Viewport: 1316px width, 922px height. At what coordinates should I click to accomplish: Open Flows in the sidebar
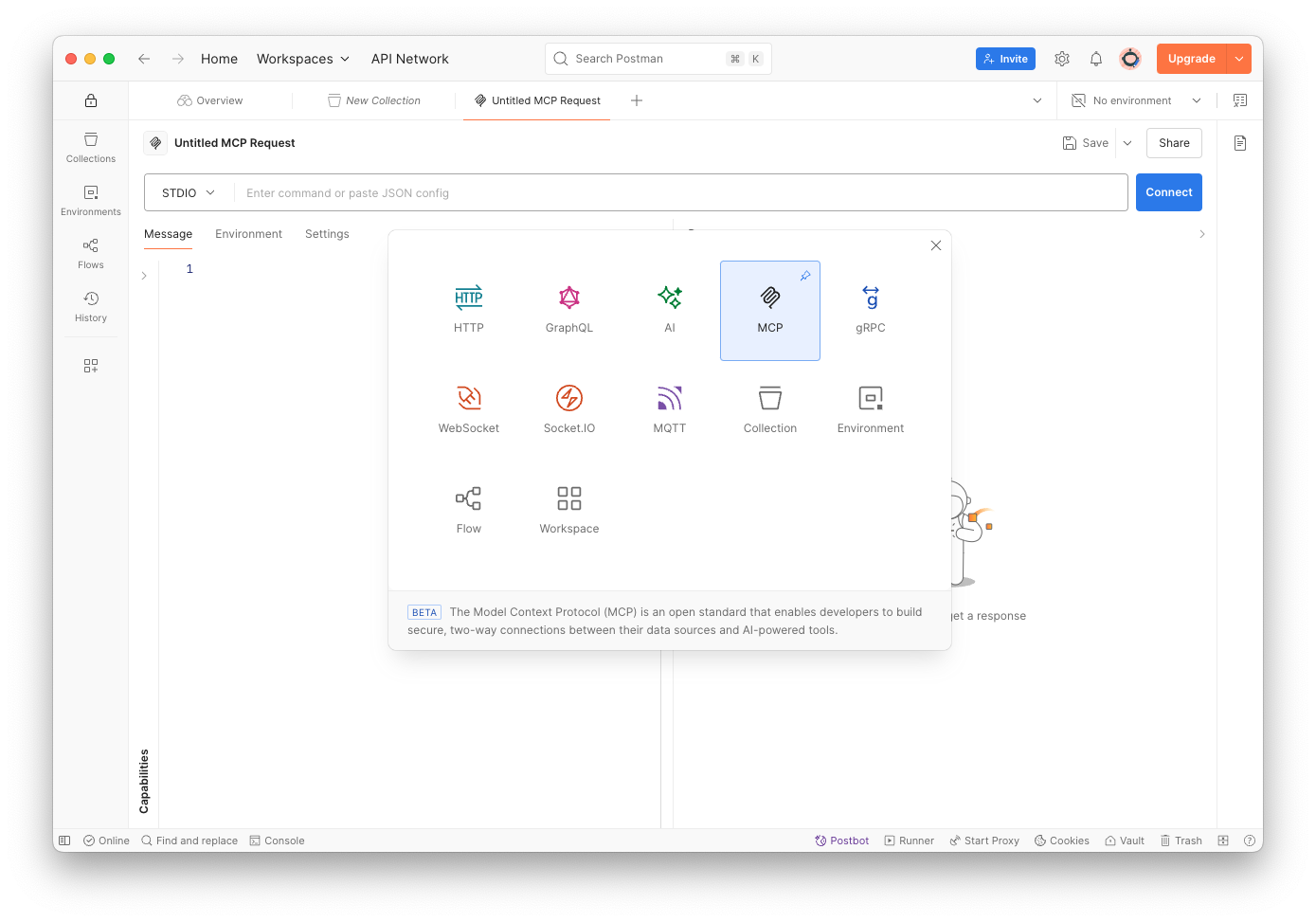coord(91,254)
